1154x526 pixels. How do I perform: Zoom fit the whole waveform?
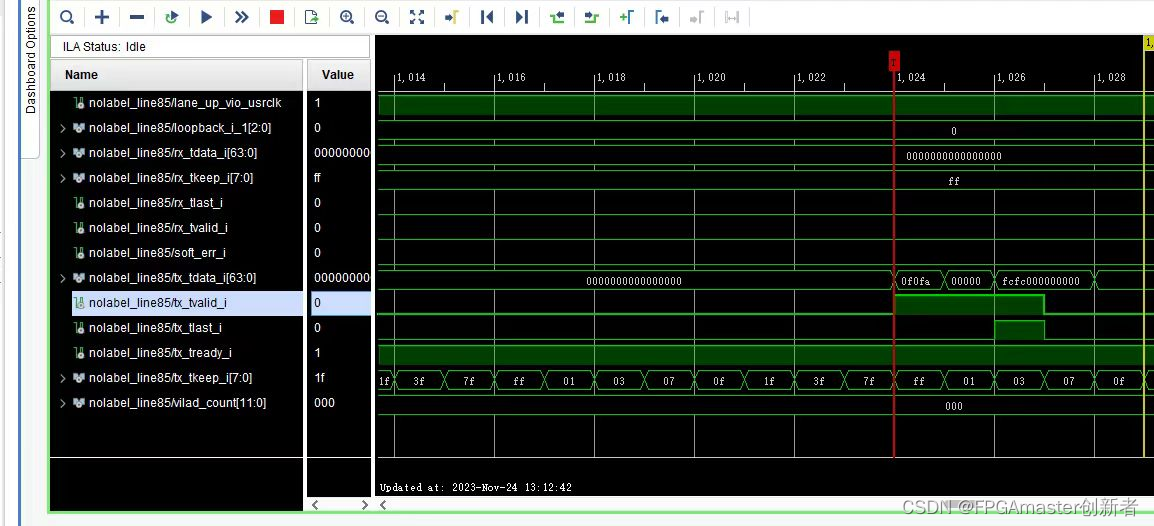coord(417,17)
